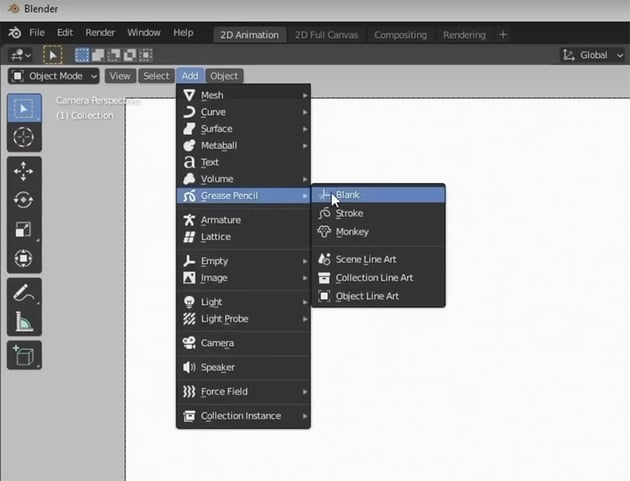Add a Stroke grease pencil object
630x481 pixels.
(378, 213)
